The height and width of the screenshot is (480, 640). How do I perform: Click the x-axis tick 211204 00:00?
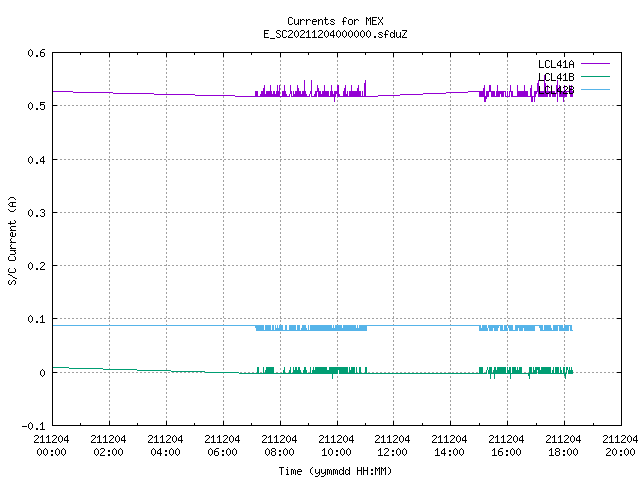(x=51, y=446)
